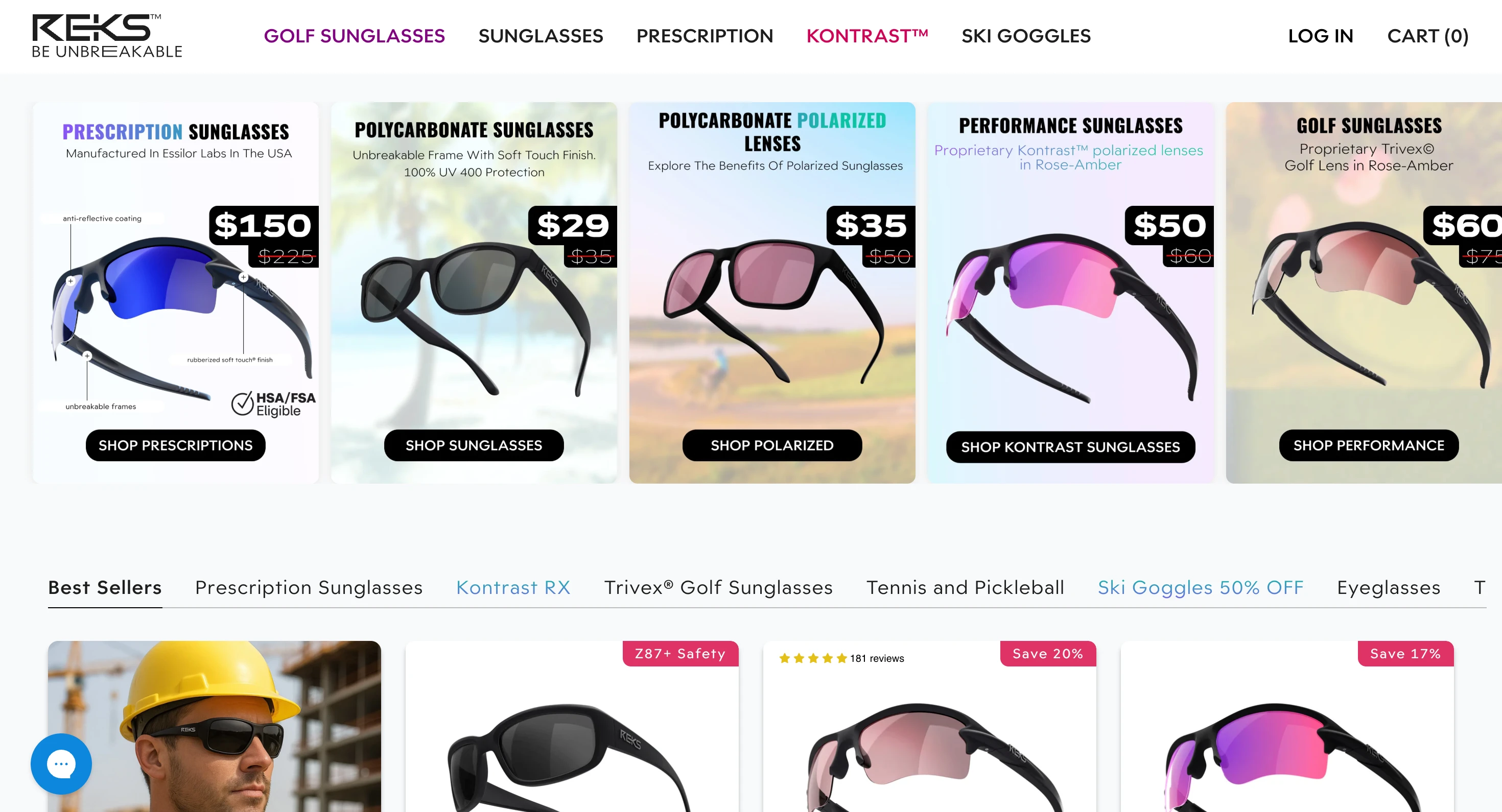Click Shop Kontrast Sunglasses button

pos(1070,447)
